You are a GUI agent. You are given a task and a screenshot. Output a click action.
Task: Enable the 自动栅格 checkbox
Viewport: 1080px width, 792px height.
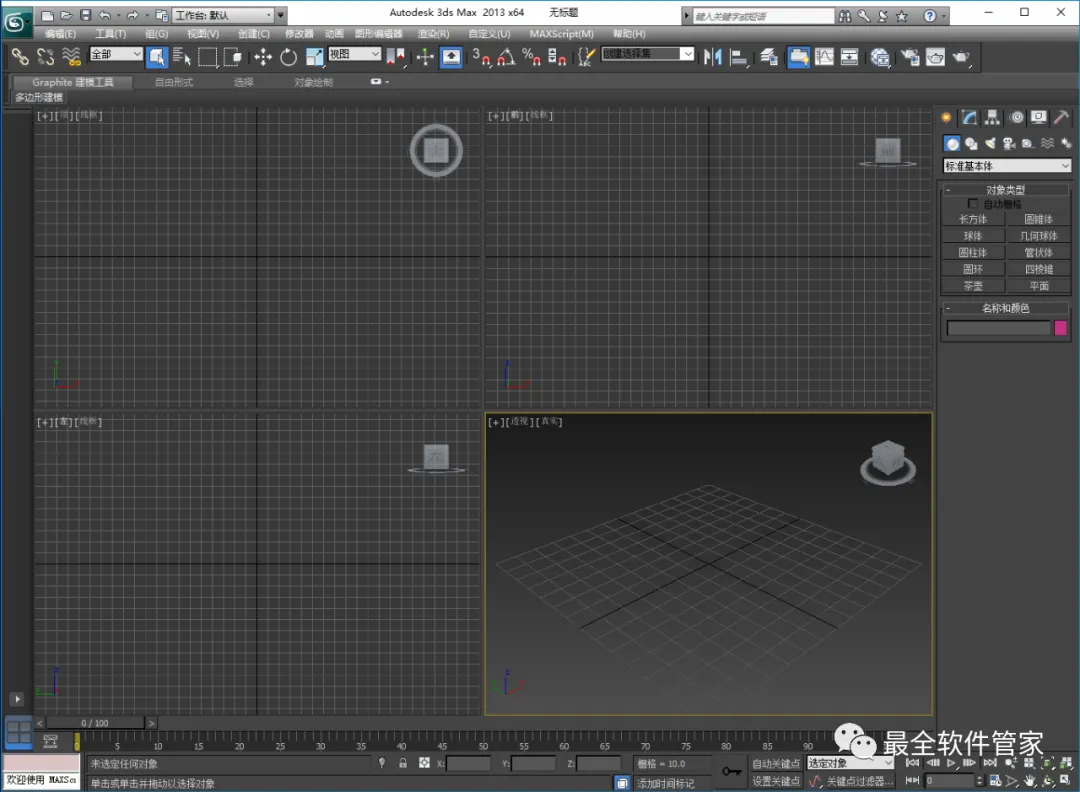coord(974,204)
